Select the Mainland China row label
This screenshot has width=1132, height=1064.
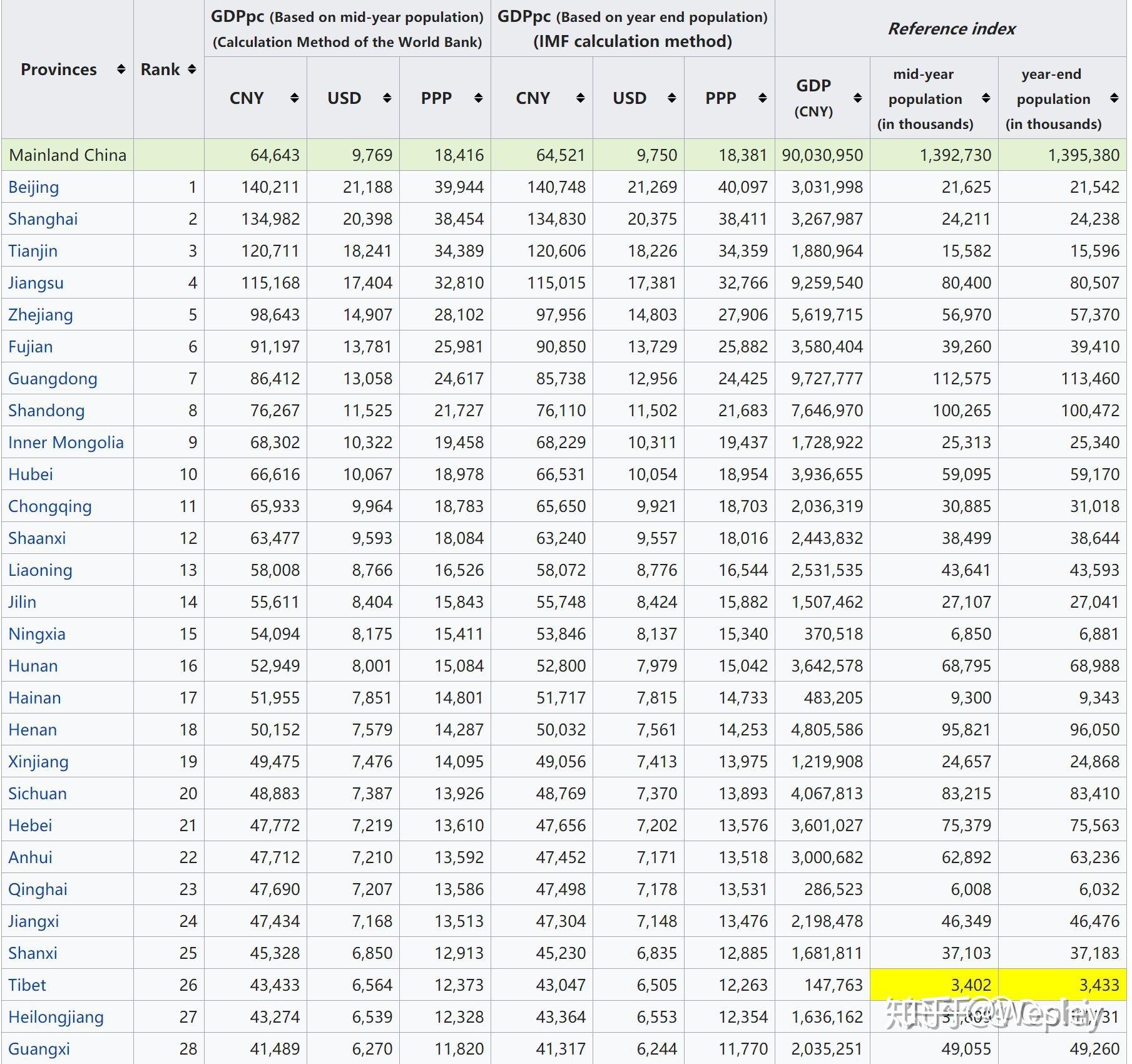pos(68,155)
